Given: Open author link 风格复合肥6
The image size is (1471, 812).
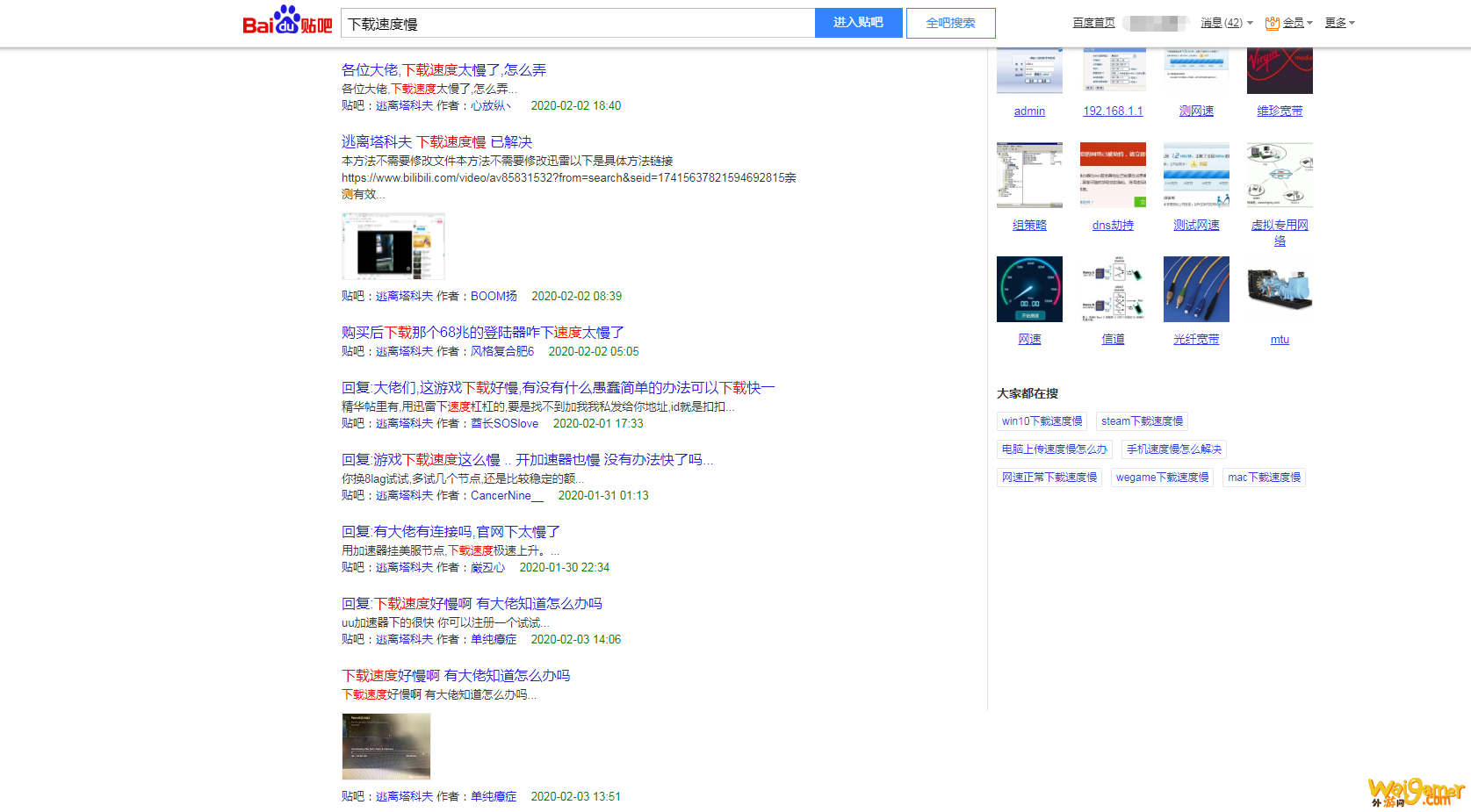Looking at the screenshot, I should [x=502, y=351].
